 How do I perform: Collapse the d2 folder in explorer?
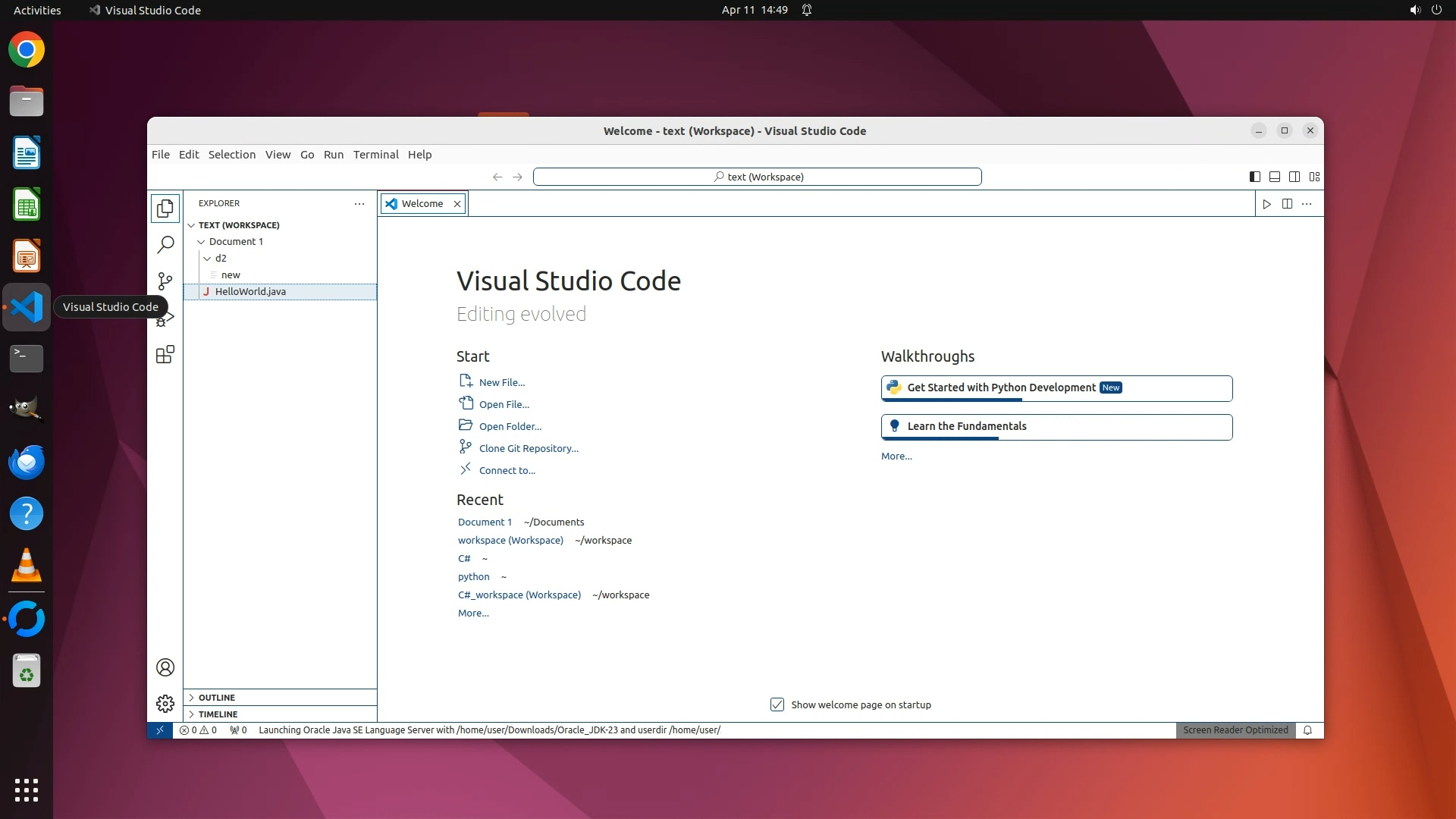[x=208, y=259]
